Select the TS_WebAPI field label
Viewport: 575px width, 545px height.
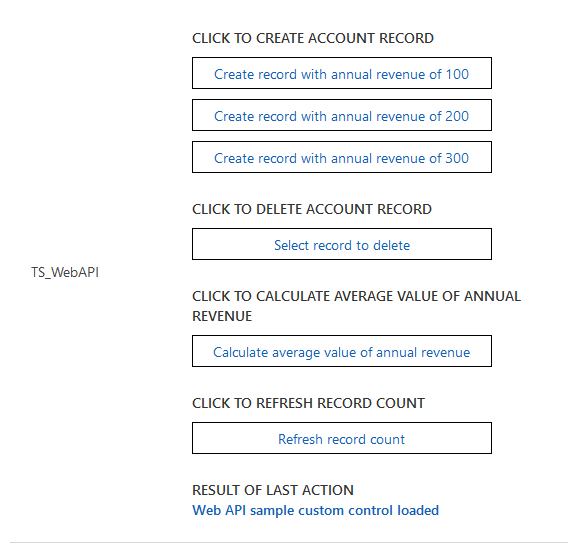pyautogui.click(x=65, y=272)
